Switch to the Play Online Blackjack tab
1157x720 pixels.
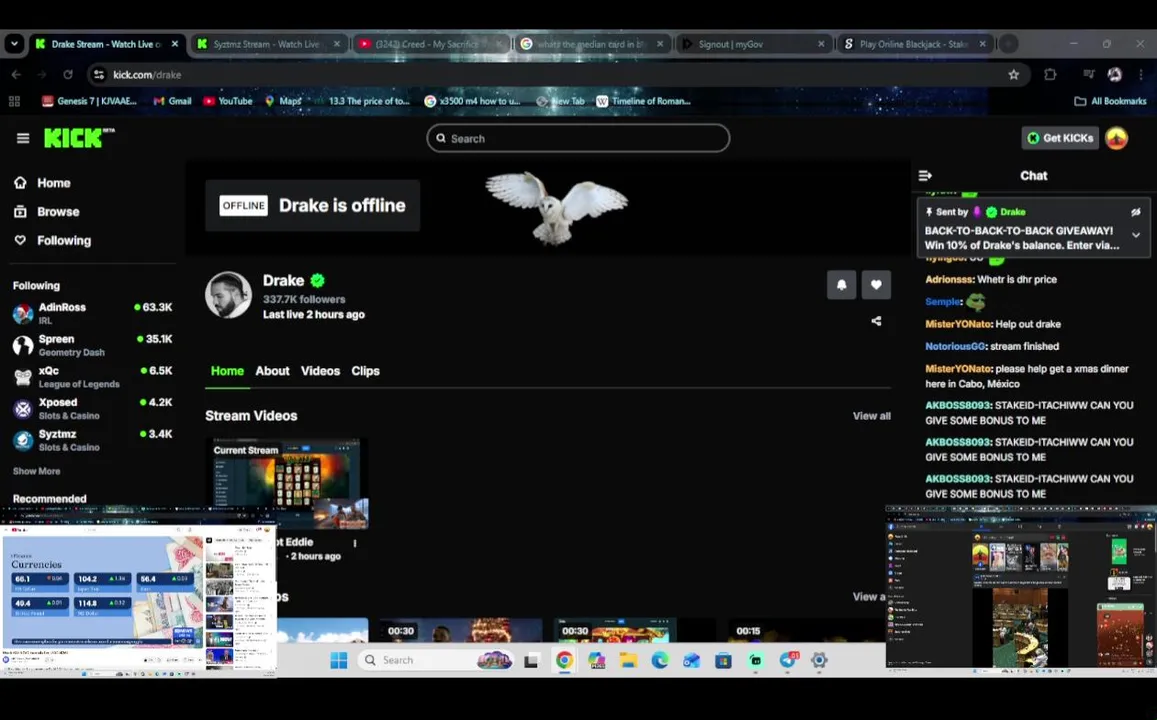(913, 44)
